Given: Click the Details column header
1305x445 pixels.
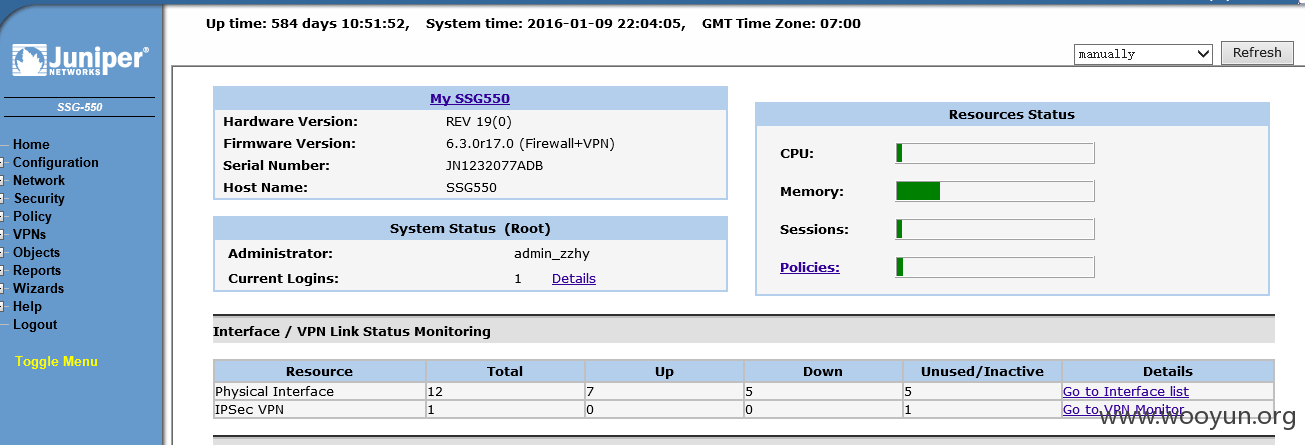Looking at the screenshot, I should [1168, 371].
